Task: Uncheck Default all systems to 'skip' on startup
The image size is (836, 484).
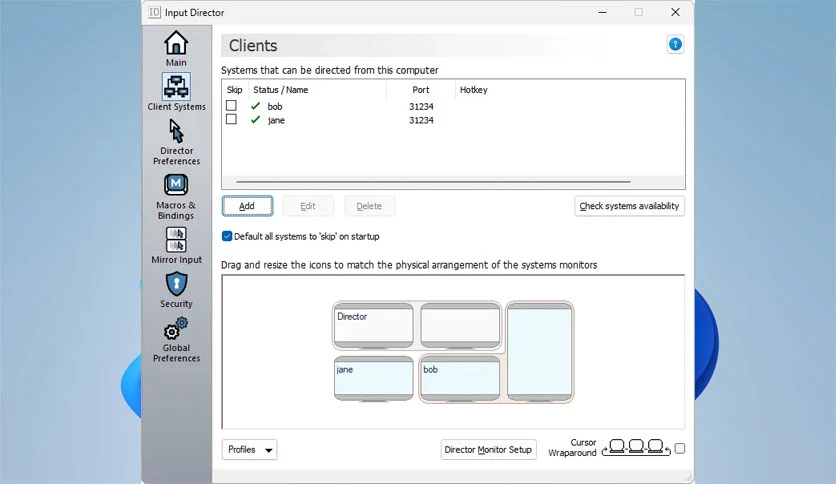Action: click(227, 236)
